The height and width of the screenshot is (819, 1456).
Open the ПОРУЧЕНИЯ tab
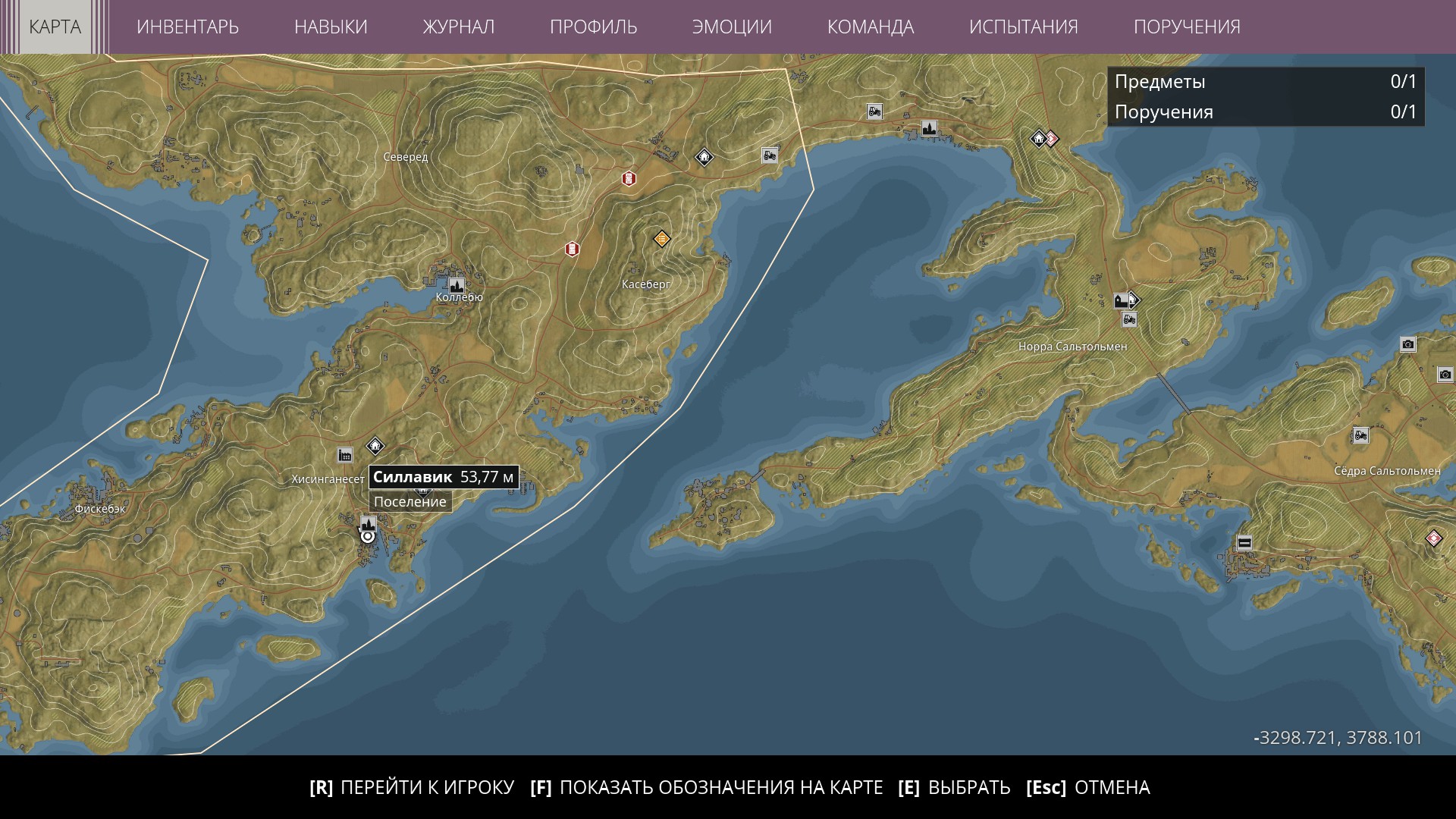pos(1187,27)
